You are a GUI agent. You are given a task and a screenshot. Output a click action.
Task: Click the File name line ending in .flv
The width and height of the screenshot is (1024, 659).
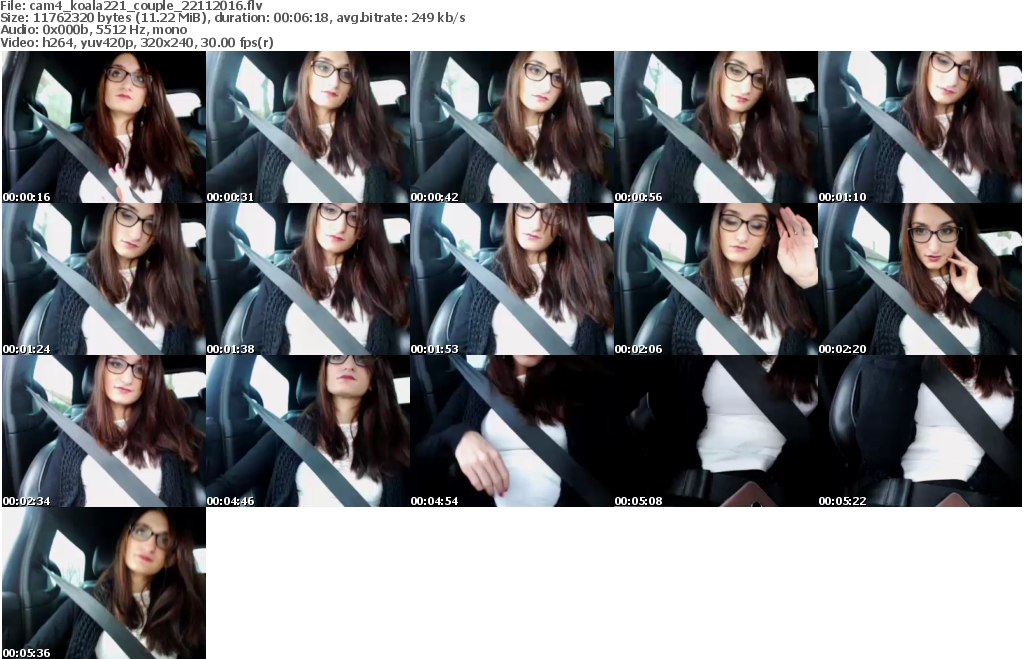click(131, 6)
